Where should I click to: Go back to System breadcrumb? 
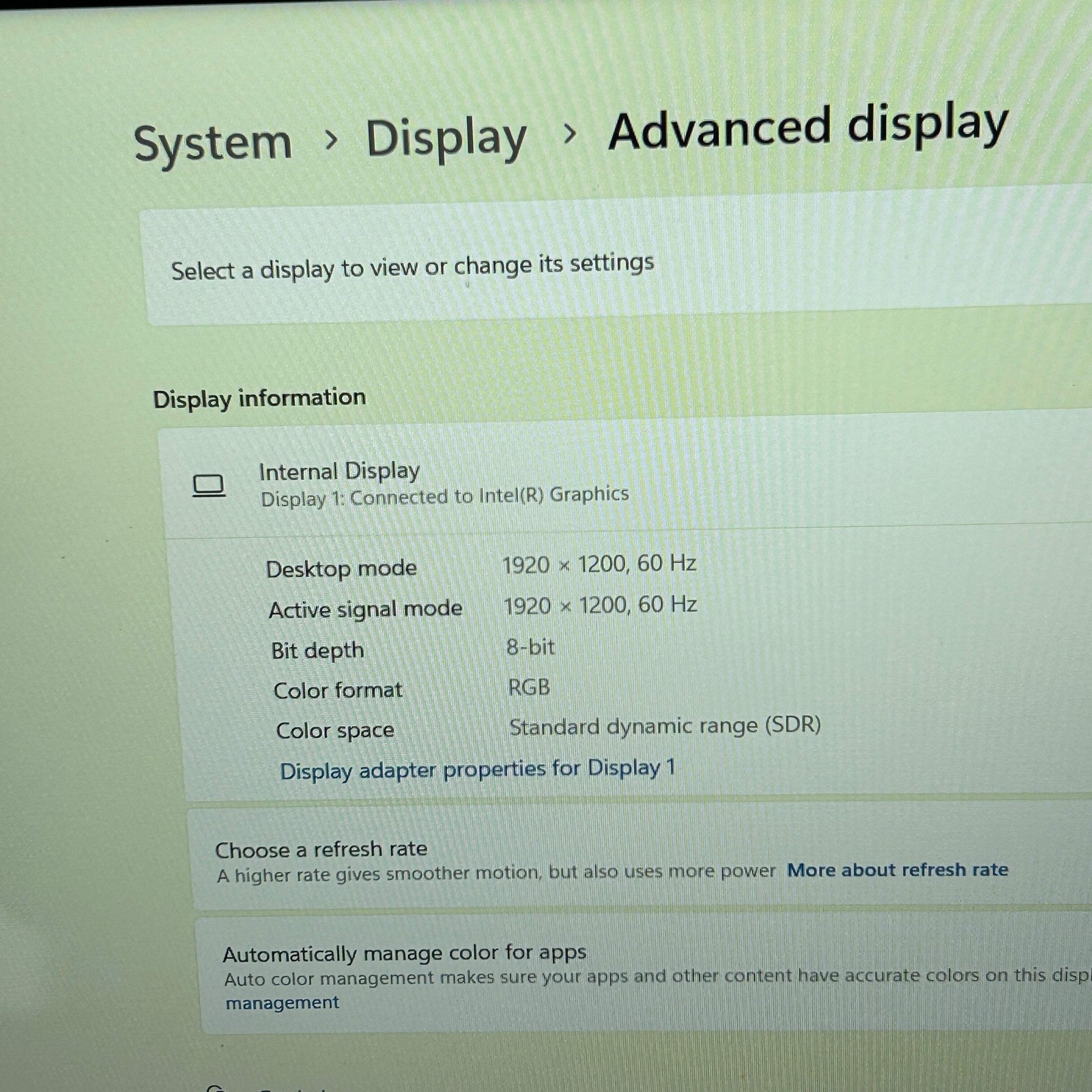(213, 143)
